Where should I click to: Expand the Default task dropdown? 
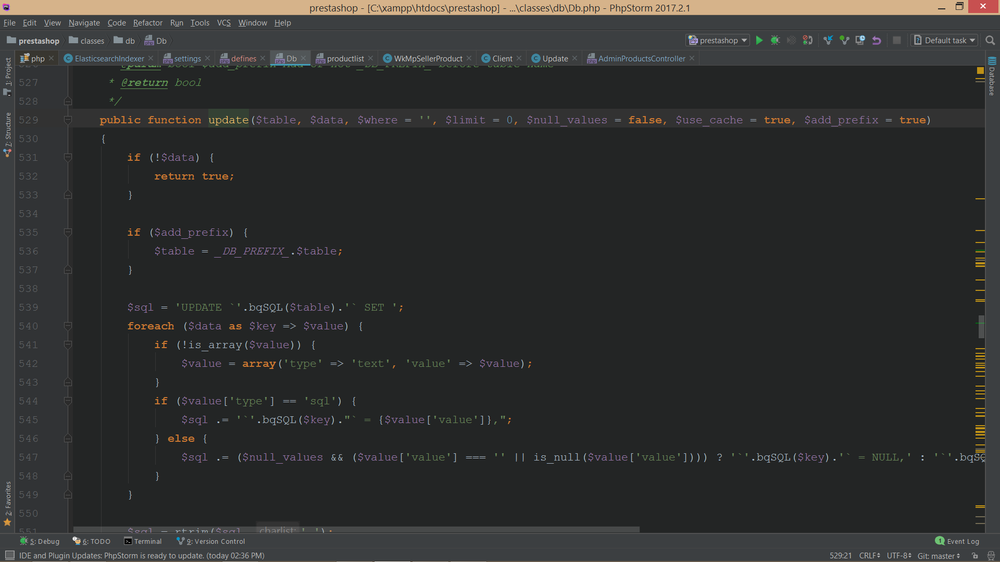943,41
